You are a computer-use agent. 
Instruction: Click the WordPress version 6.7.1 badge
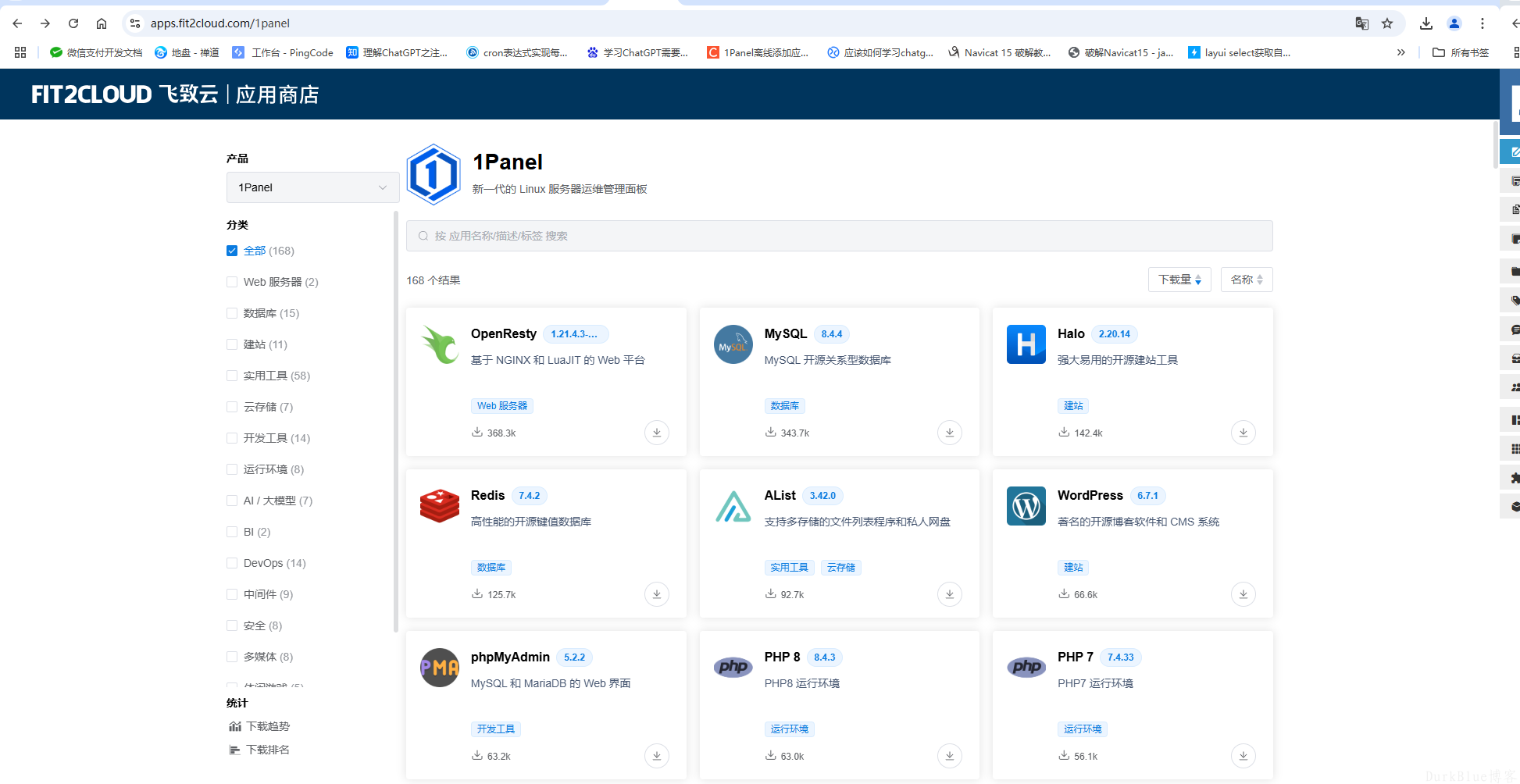[x=1147, y=496]
